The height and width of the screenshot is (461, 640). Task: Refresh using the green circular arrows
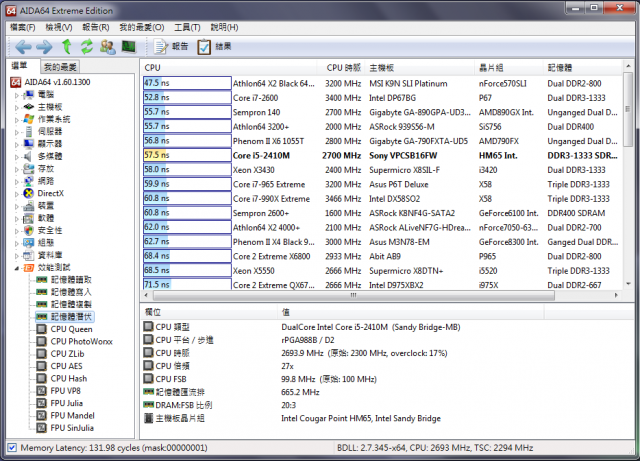pyautogui.click(x=87, y=47)
